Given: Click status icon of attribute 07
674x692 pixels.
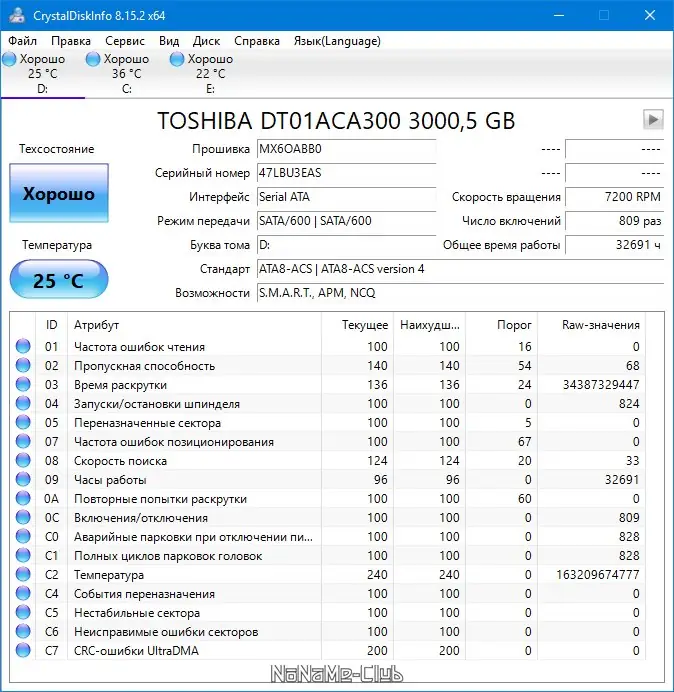Looking at the screenshot, I should (x=23, y=441).
